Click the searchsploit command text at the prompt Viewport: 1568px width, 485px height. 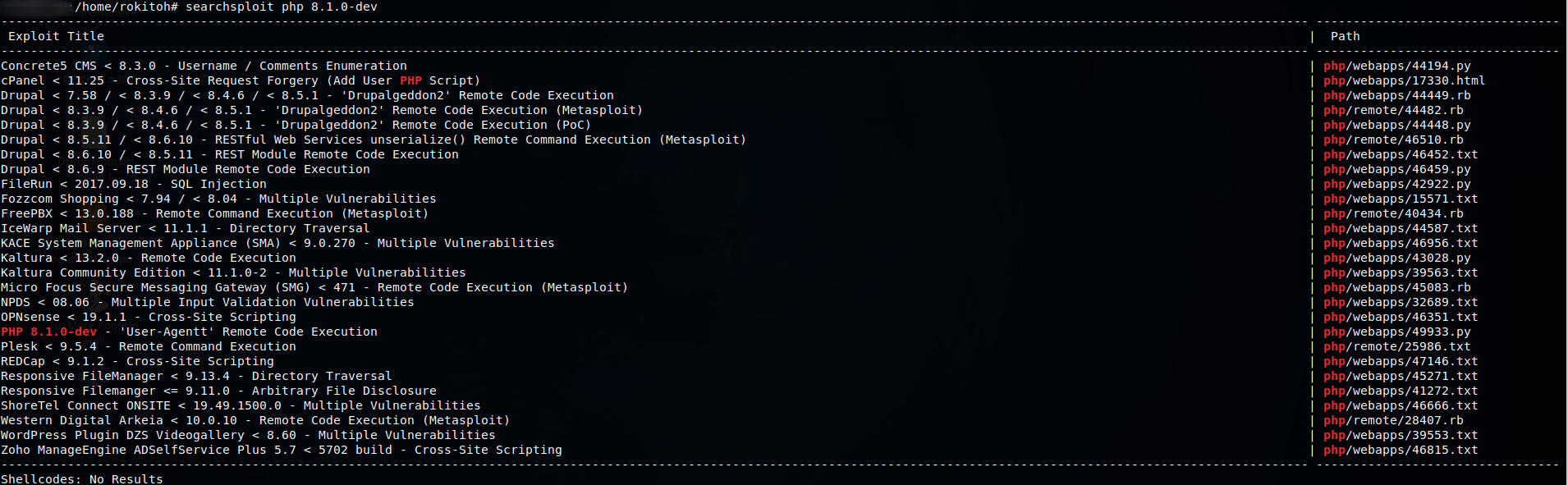281,7
